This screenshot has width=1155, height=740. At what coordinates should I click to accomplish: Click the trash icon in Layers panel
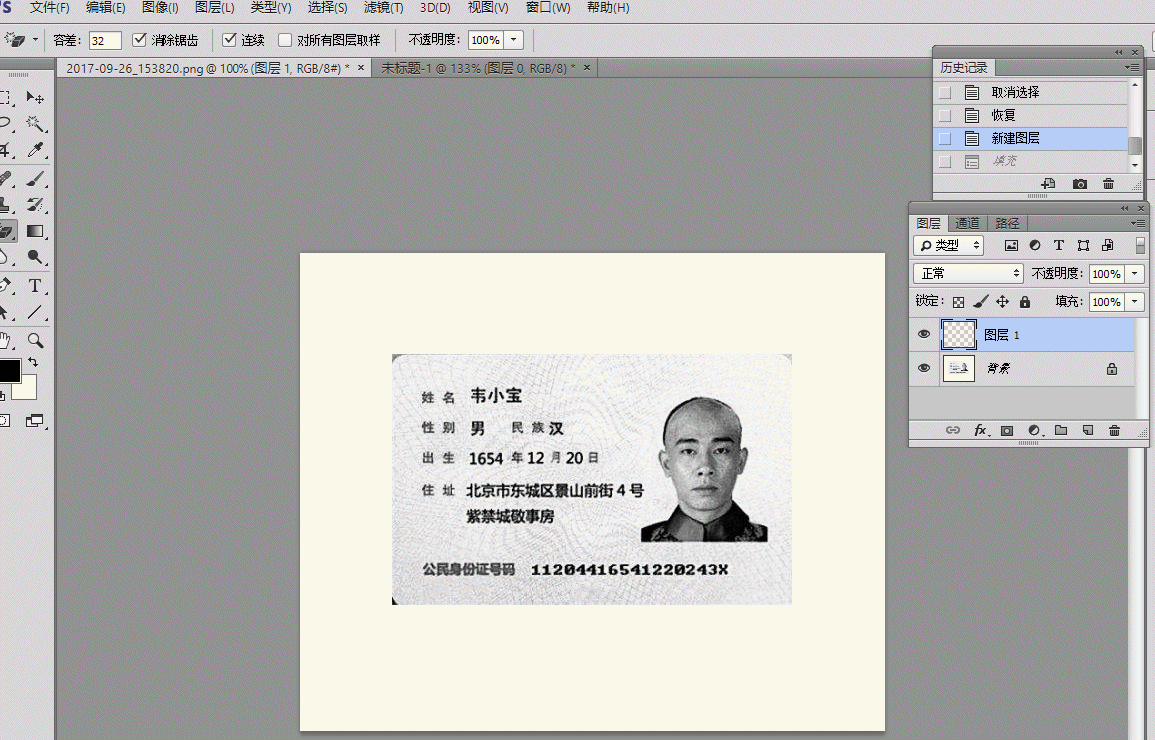click(x=1114, y=430)
